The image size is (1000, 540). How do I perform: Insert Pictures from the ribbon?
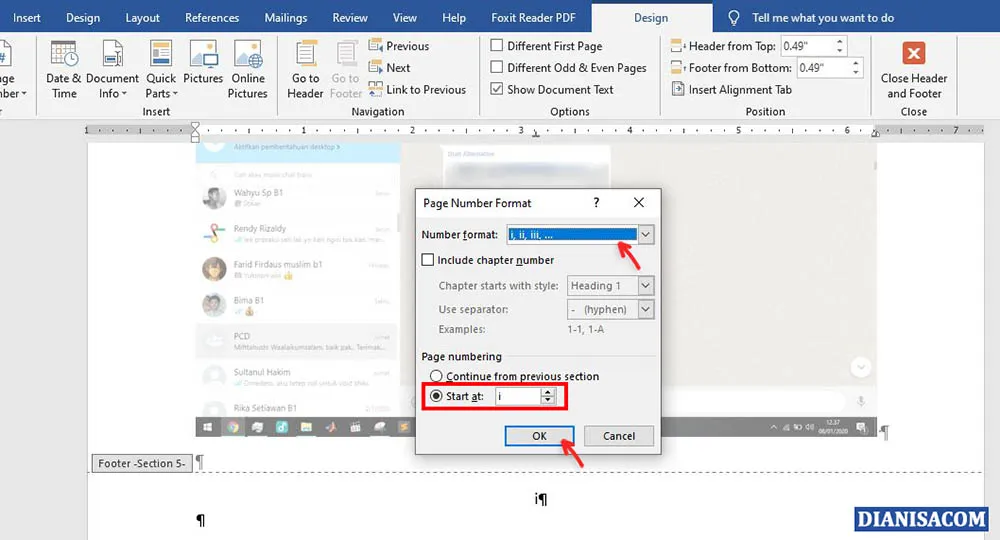(x=203, y=56)
